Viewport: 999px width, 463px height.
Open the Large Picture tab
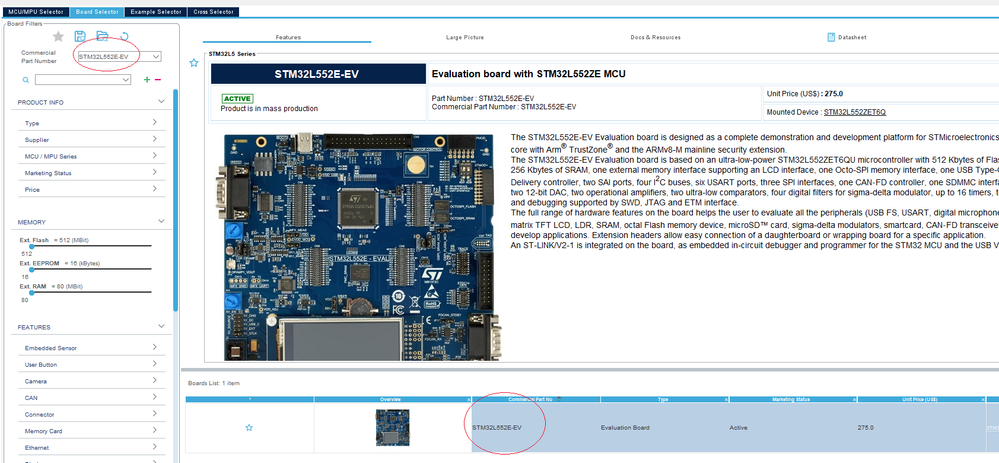tap(464, 38)
